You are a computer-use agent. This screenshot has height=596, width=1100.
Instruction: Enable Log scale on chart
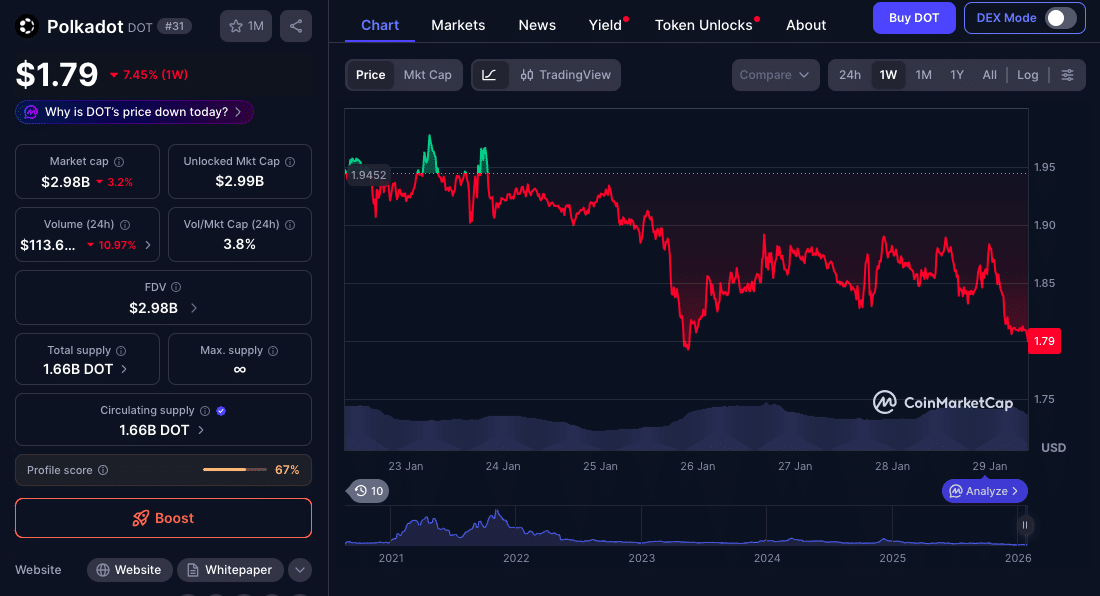coord(1028,75)
